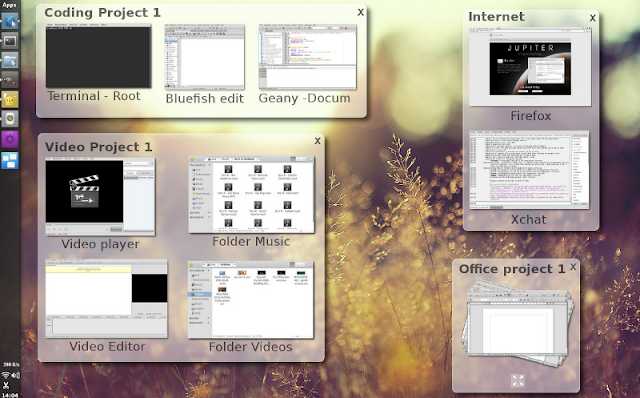Image resolution: width=640 pixels, height=398 pixels.
Task: Select the Terminal - Root window thumbnail
Action: pyautogui.click(x=98, y=56)
